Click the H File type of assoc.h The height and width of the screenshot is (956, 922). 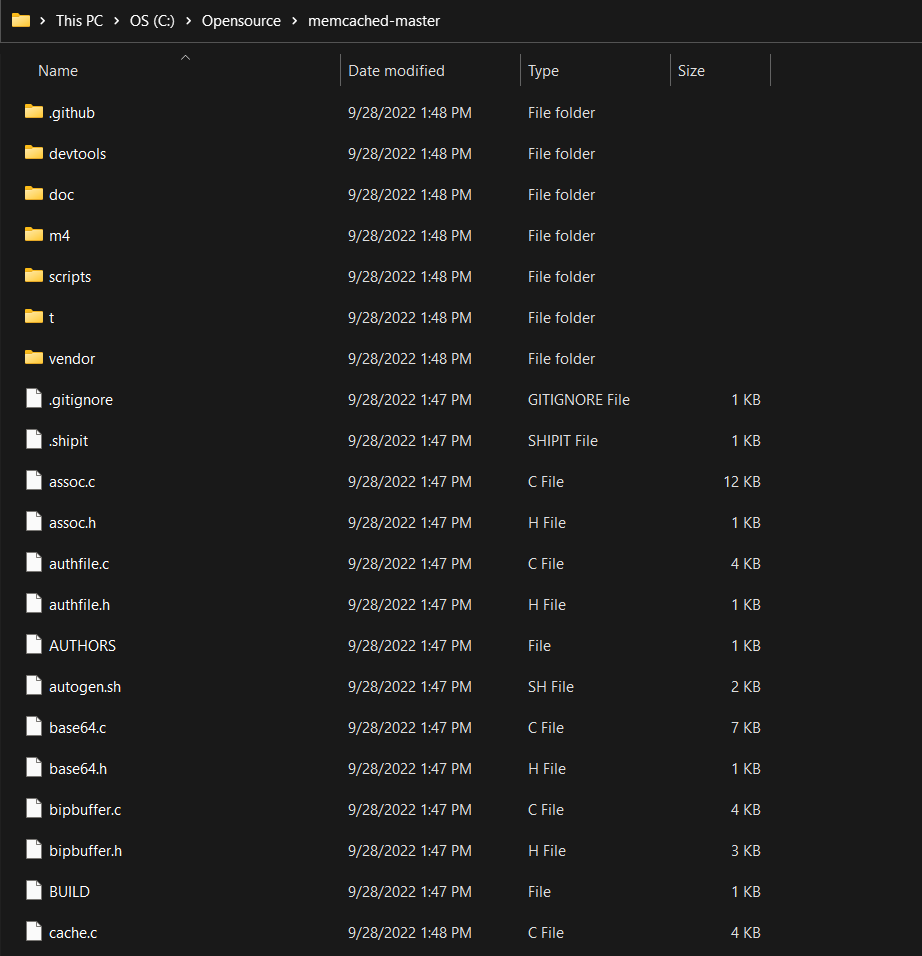(x=547, y=523)
